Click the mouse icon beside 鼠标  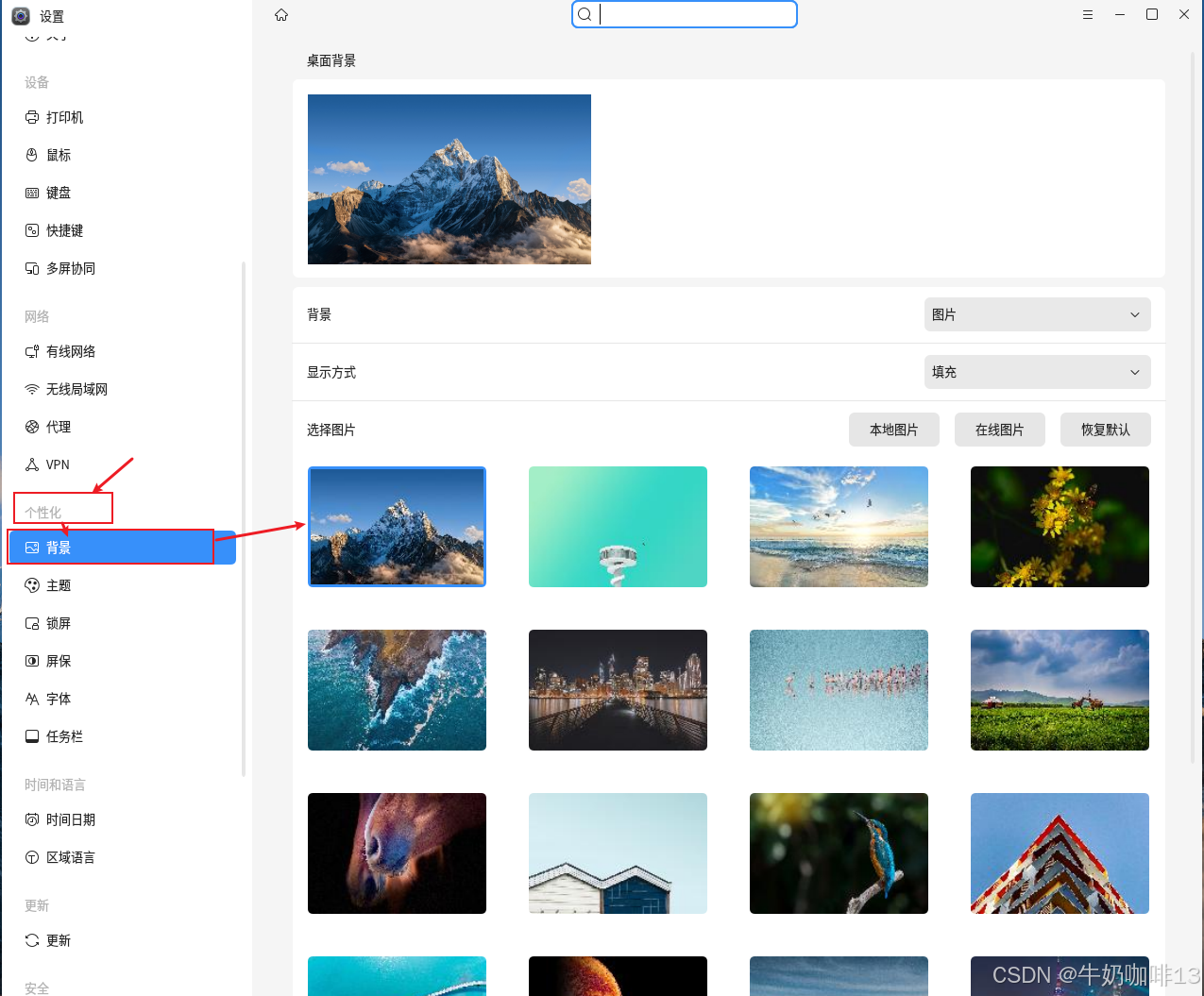tap(32, 155)
